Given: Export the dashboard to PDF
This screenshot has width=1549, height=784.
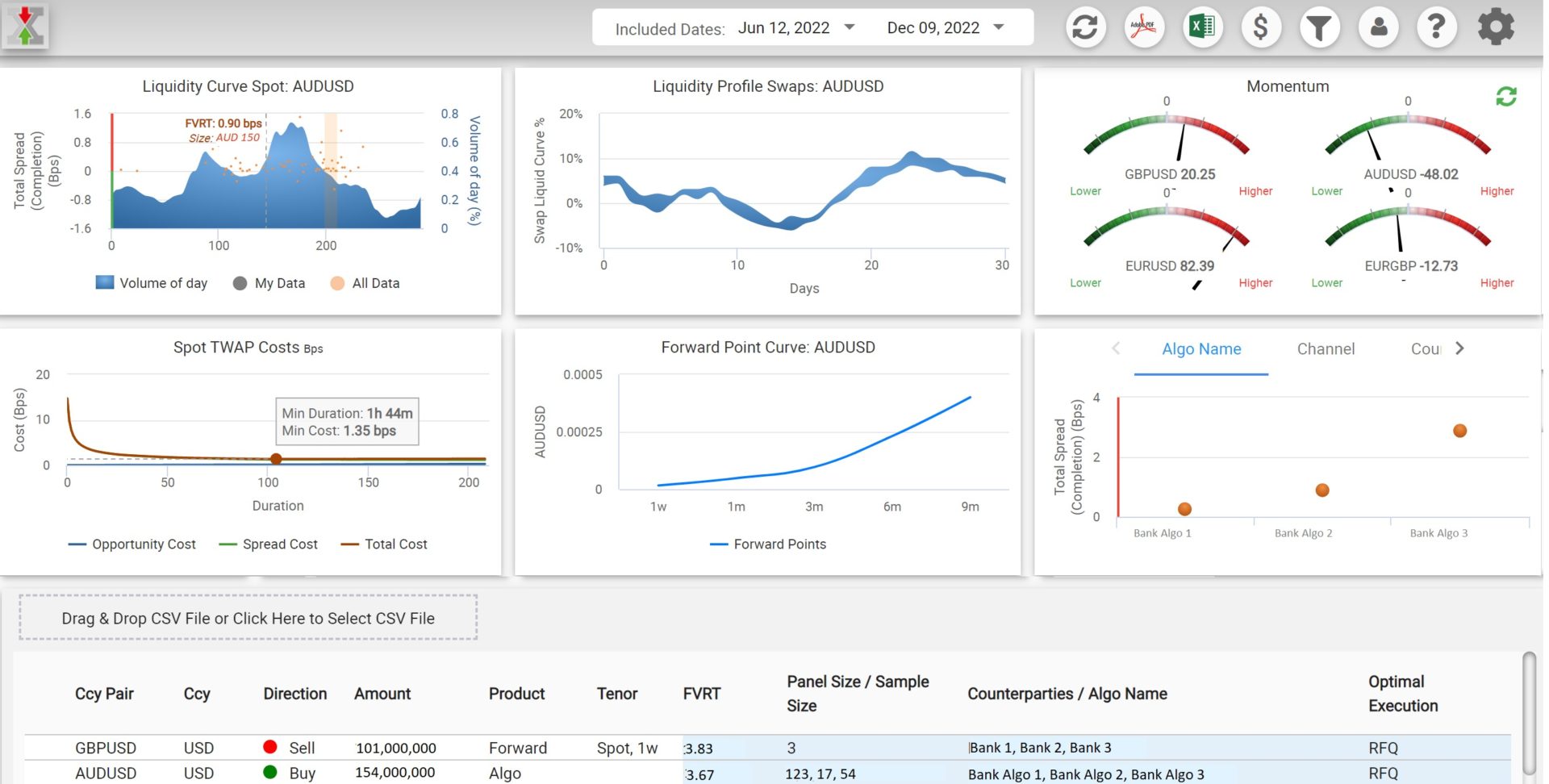Looking at the screenshot, I should click(x=1143, y=27).
